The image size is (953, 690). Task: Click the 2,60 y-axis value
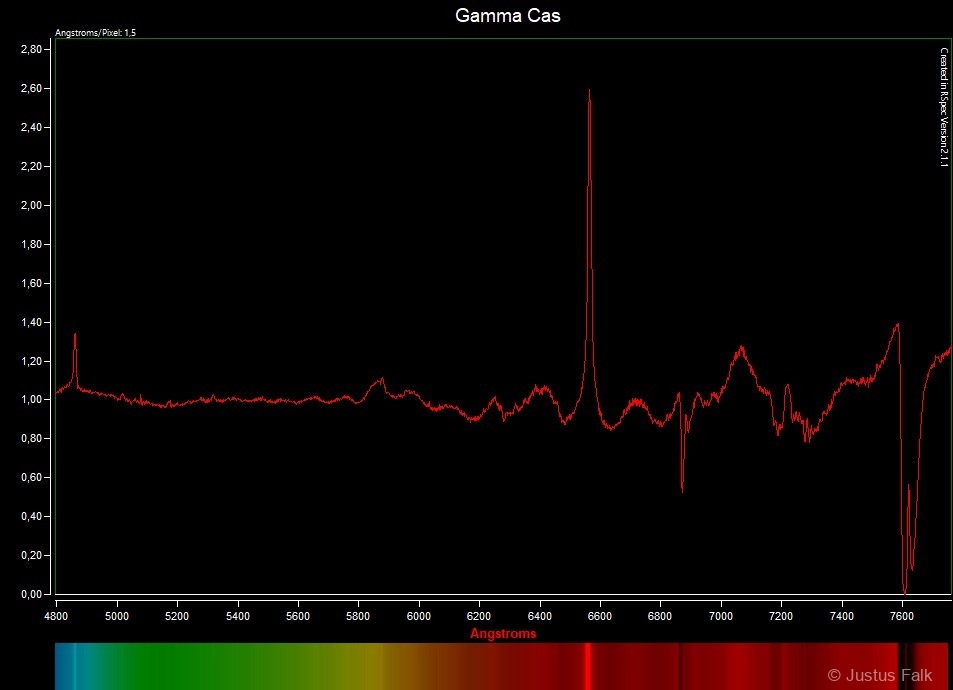[31, 88]
